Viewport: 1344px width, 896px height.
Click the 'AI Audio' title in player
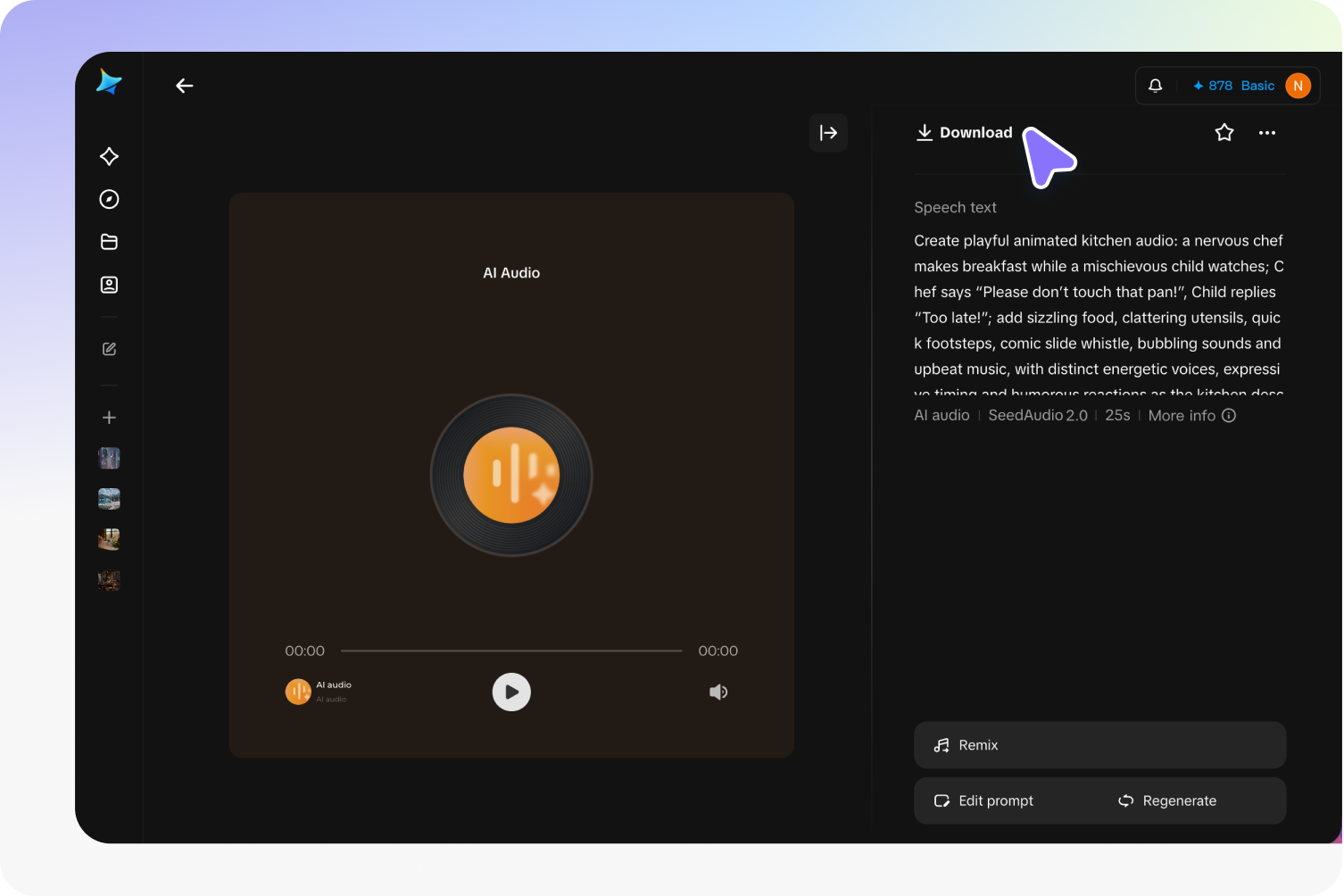click(511, 273)
